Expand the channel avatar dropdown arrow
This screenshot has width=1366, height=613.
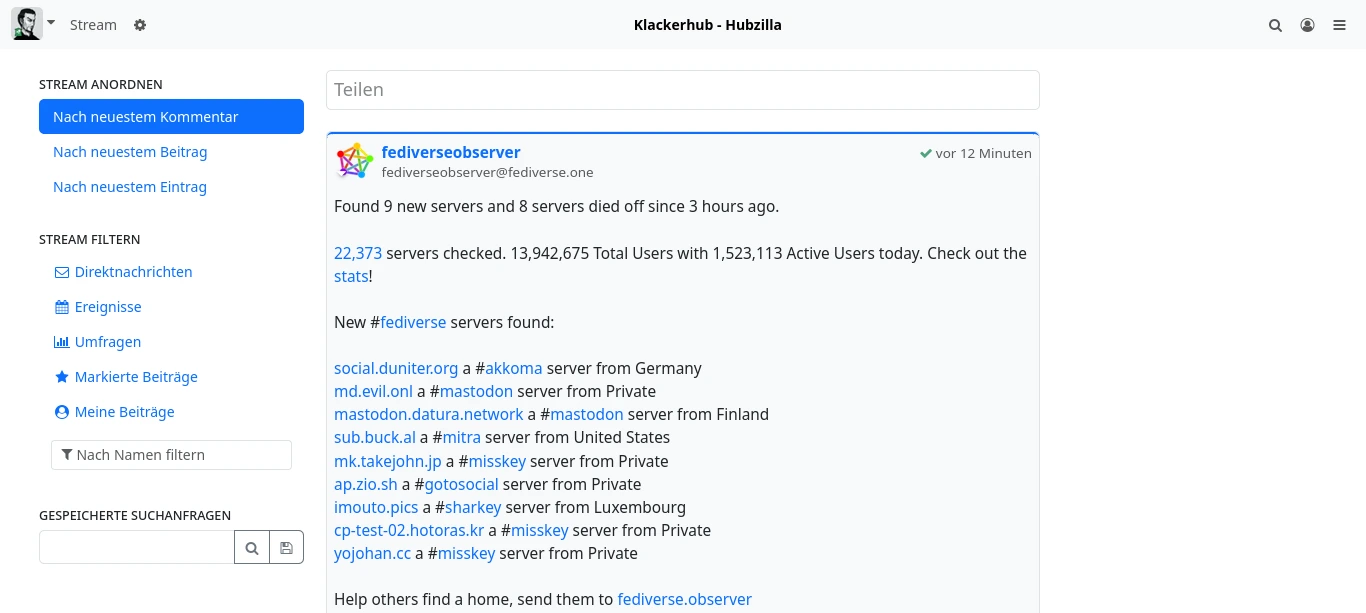click(51, 22)
